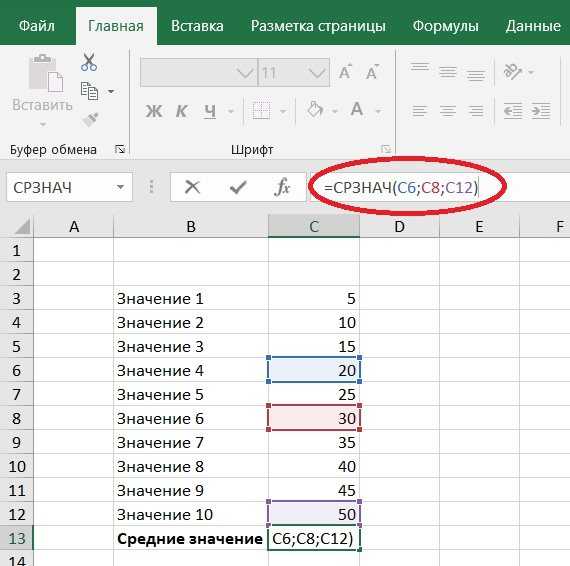The image size is (570, 566).
Task: Decrease indent
Action: pyautogui.click(x=513, y=111)
